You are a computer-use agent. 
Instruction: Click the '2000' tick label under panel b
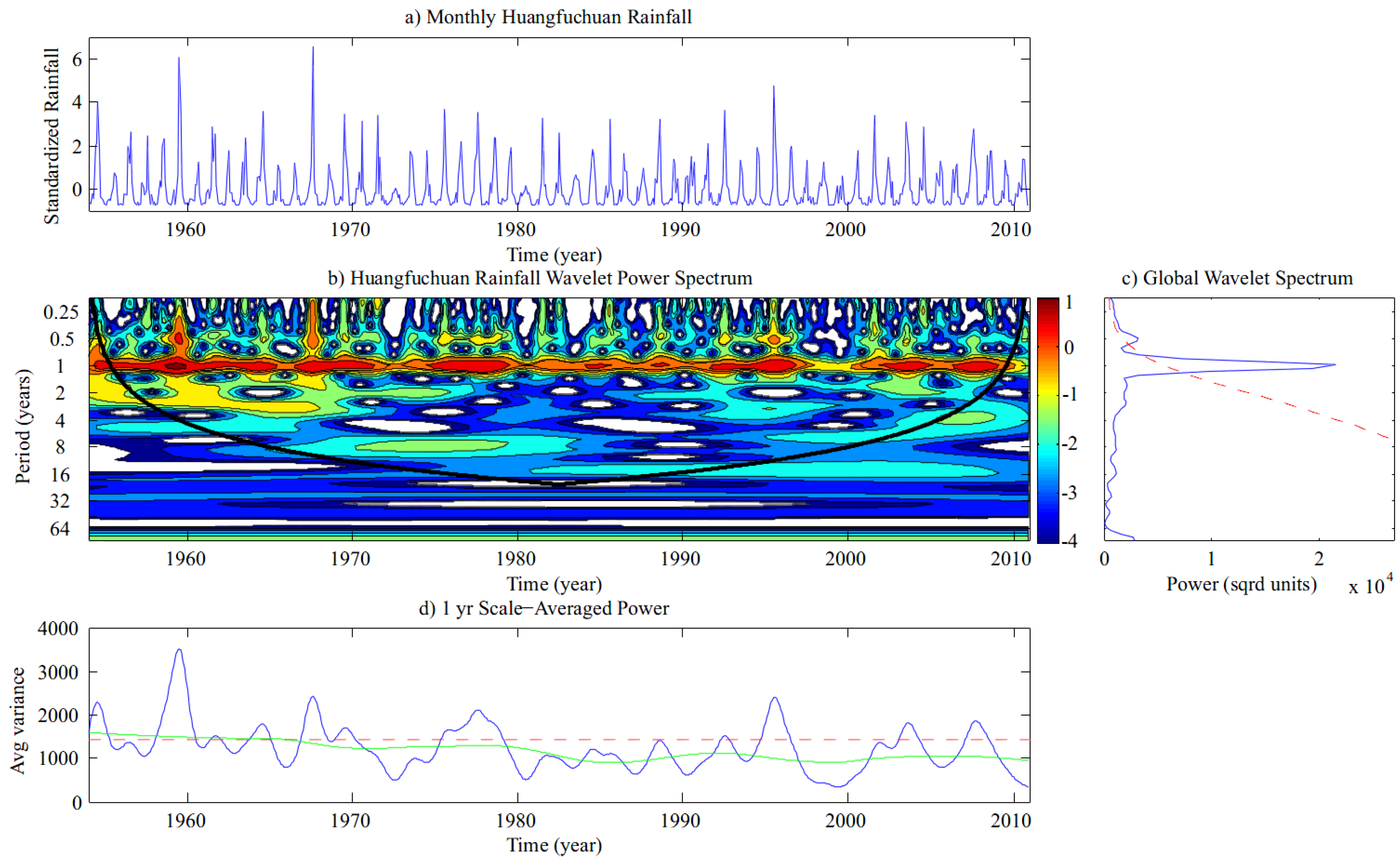point(845,558)
